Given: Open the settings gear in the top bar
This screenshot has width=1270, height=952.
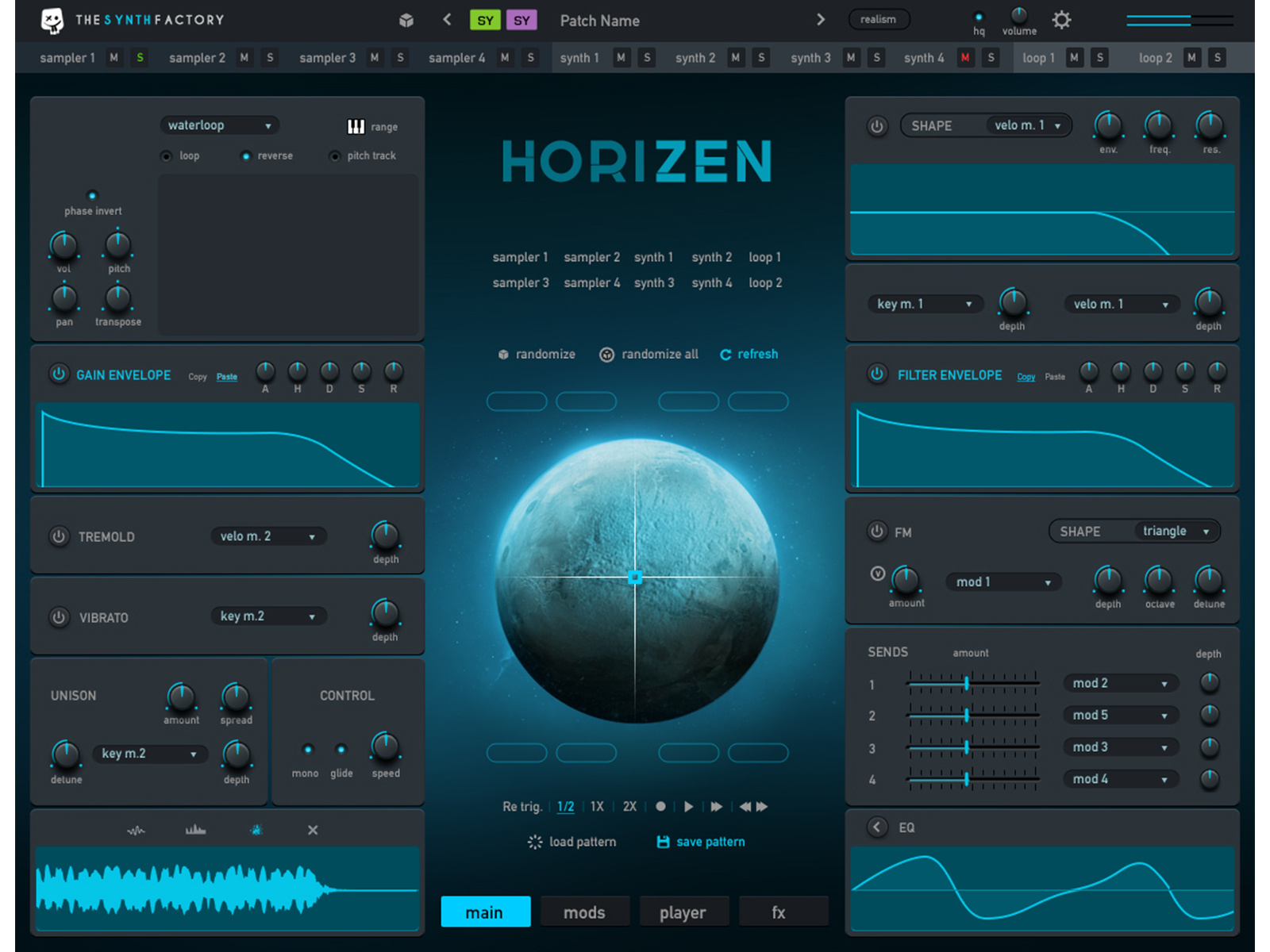Looking at the screenshot, I should (x=1061, y=21).
